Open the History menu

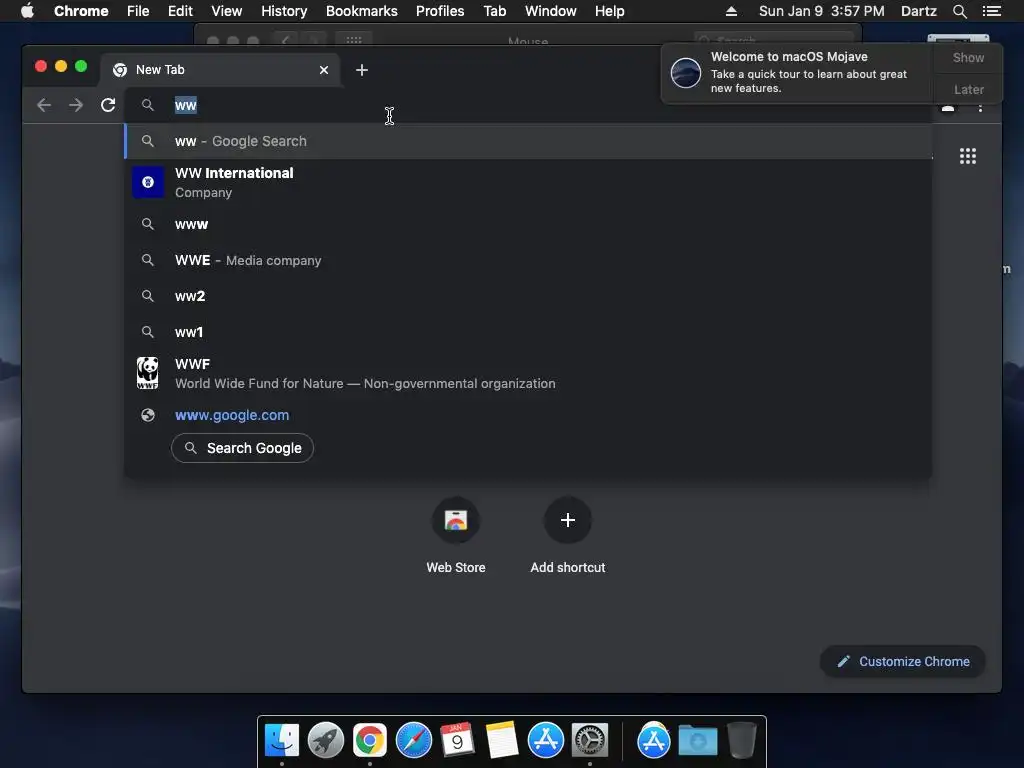pos(284,11)
